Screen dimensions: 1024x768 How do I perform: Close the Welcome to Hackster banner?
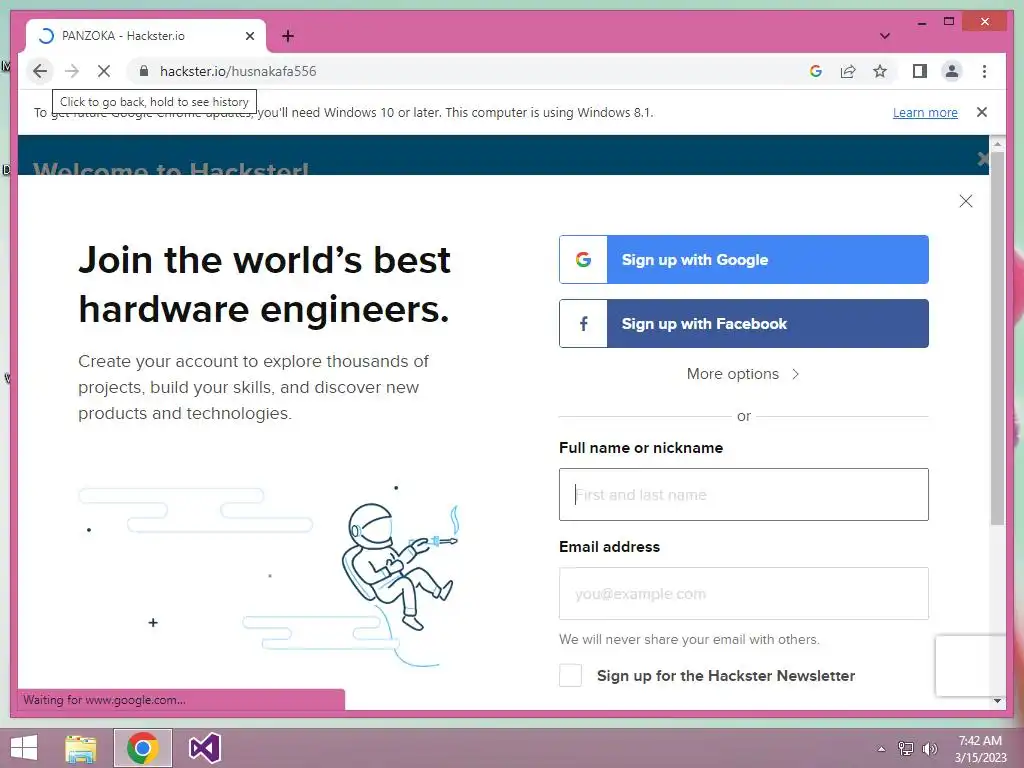(x=983, y=159)
